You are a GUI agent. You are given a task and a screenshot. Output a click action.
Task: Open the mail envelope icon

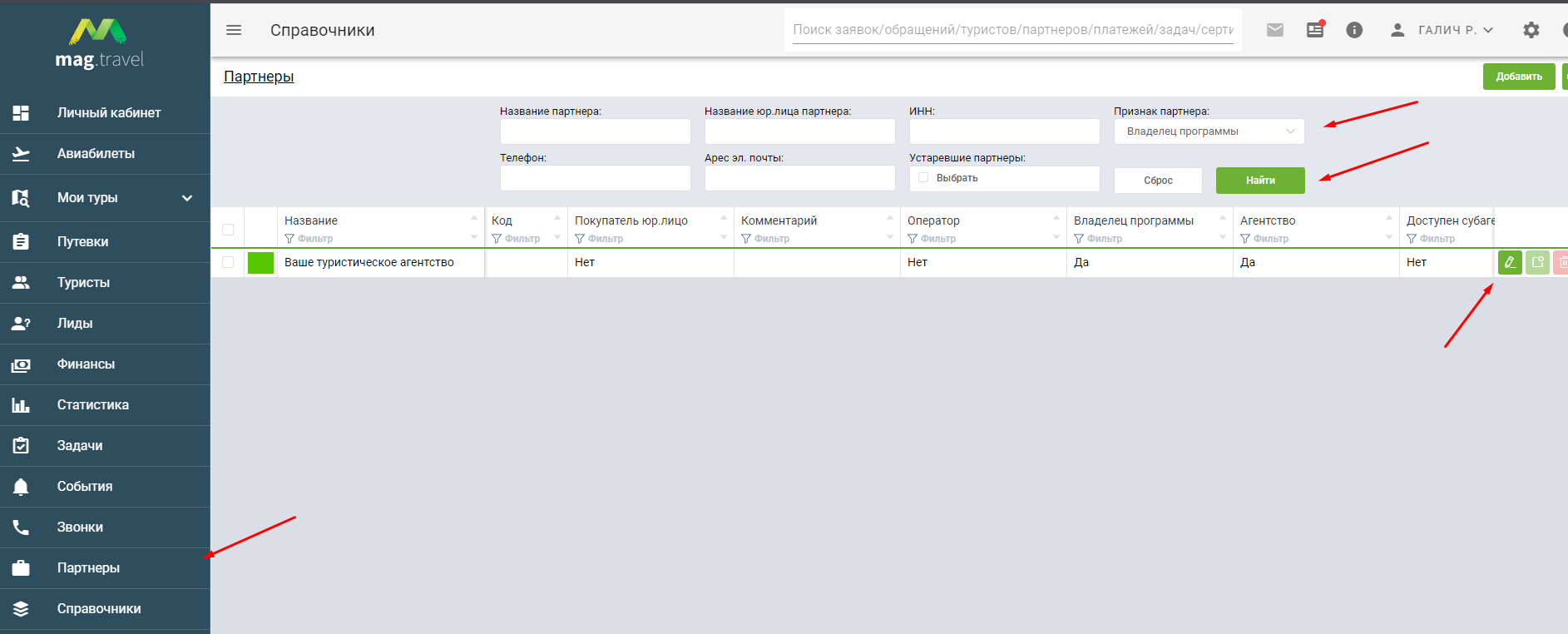(x=1275, y=30)
